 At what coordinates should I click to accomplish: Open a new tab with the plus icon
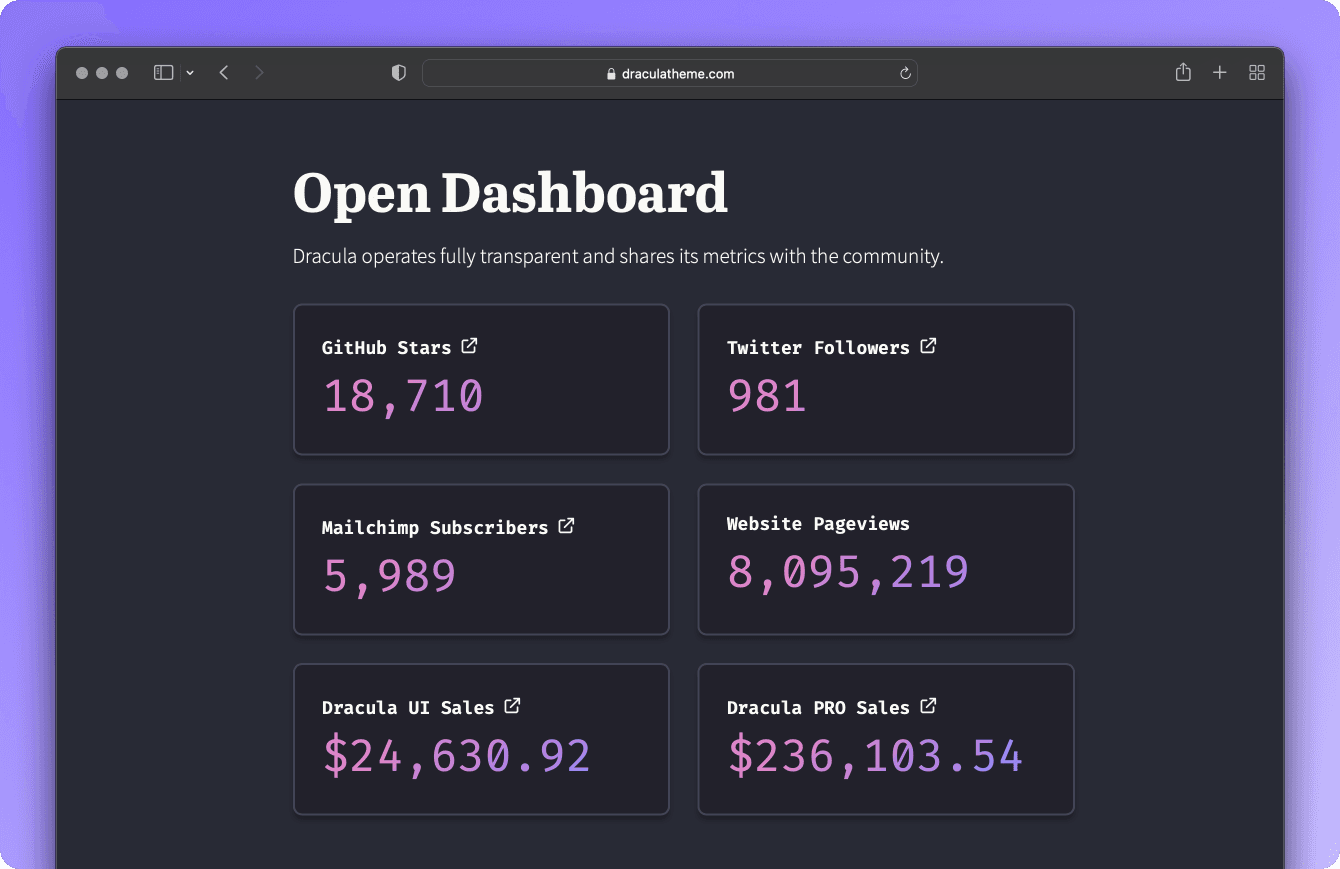1220,72
